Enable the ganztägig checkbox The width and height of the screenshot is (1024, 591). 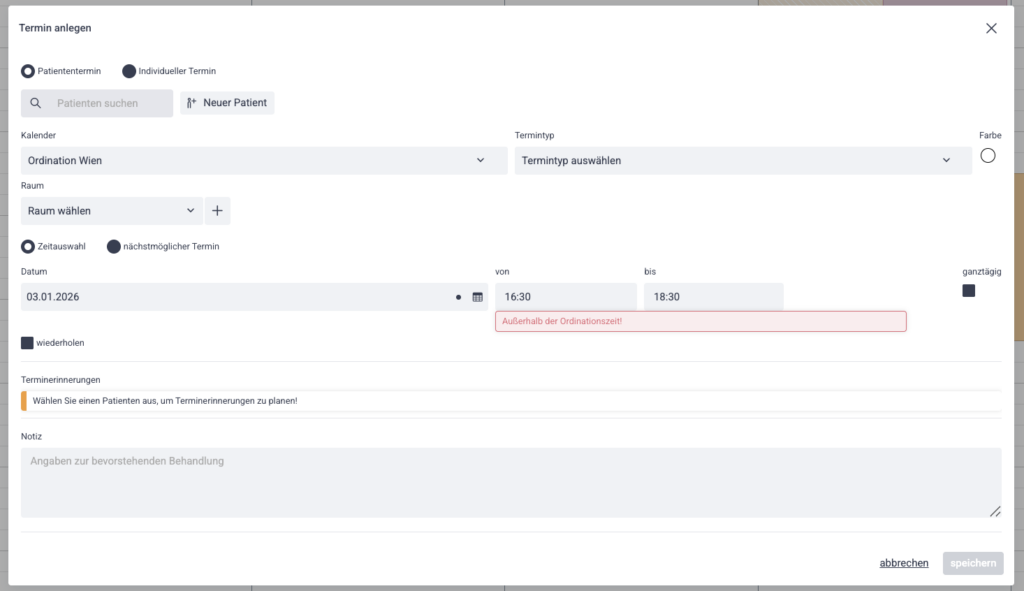click(968, 291)
